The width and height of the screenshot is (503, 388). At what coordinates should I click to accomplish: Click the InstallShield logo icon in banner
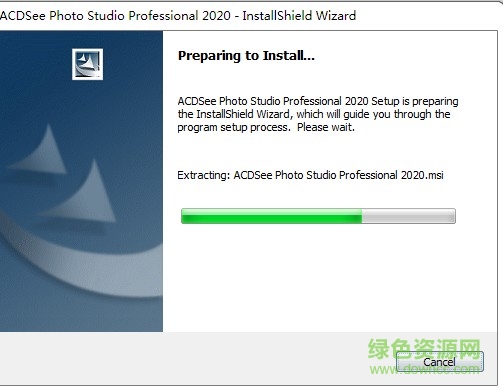click(x=87, y=64)
